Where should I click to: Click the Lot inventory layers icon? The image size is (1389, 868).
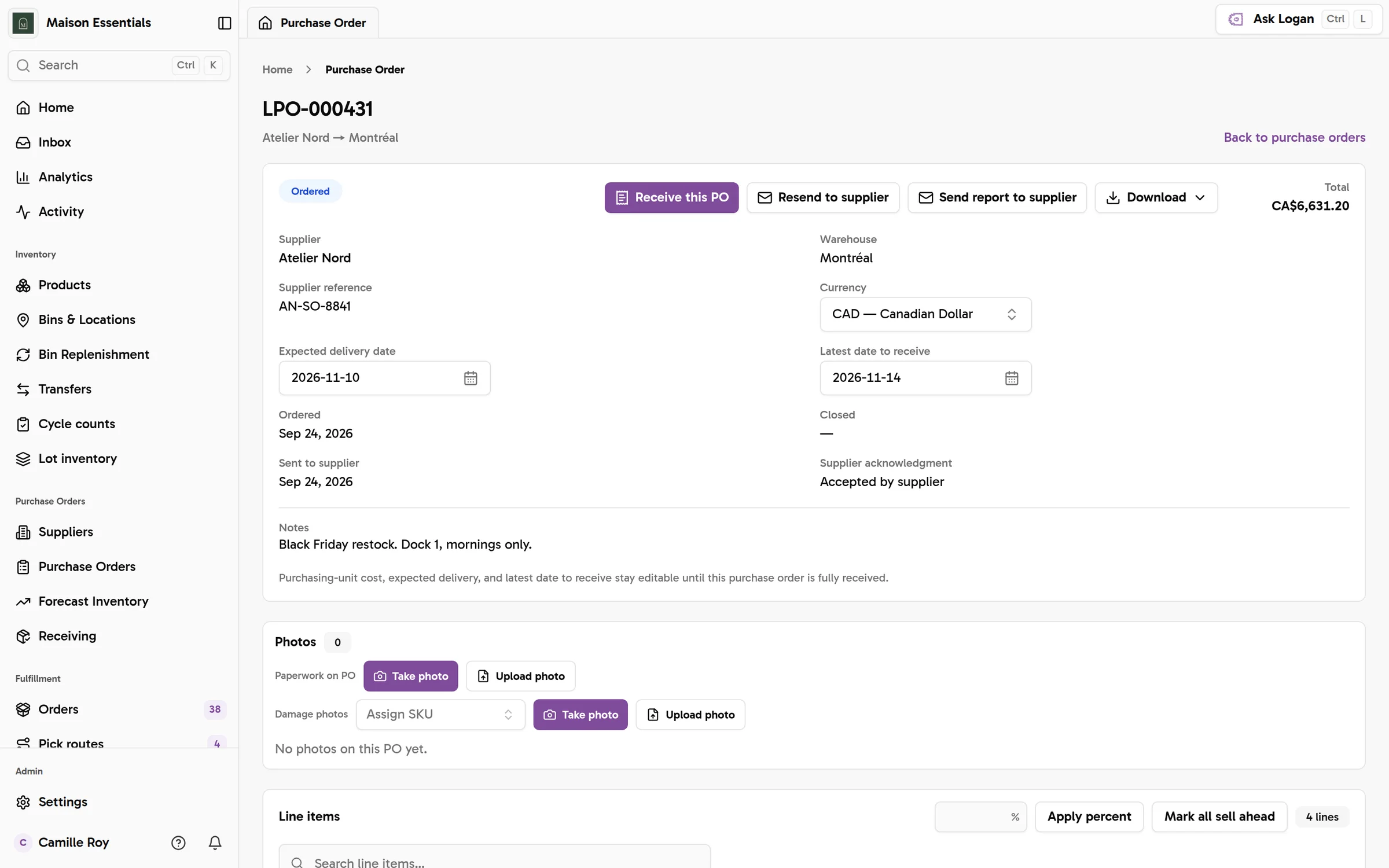coord(23,459)
